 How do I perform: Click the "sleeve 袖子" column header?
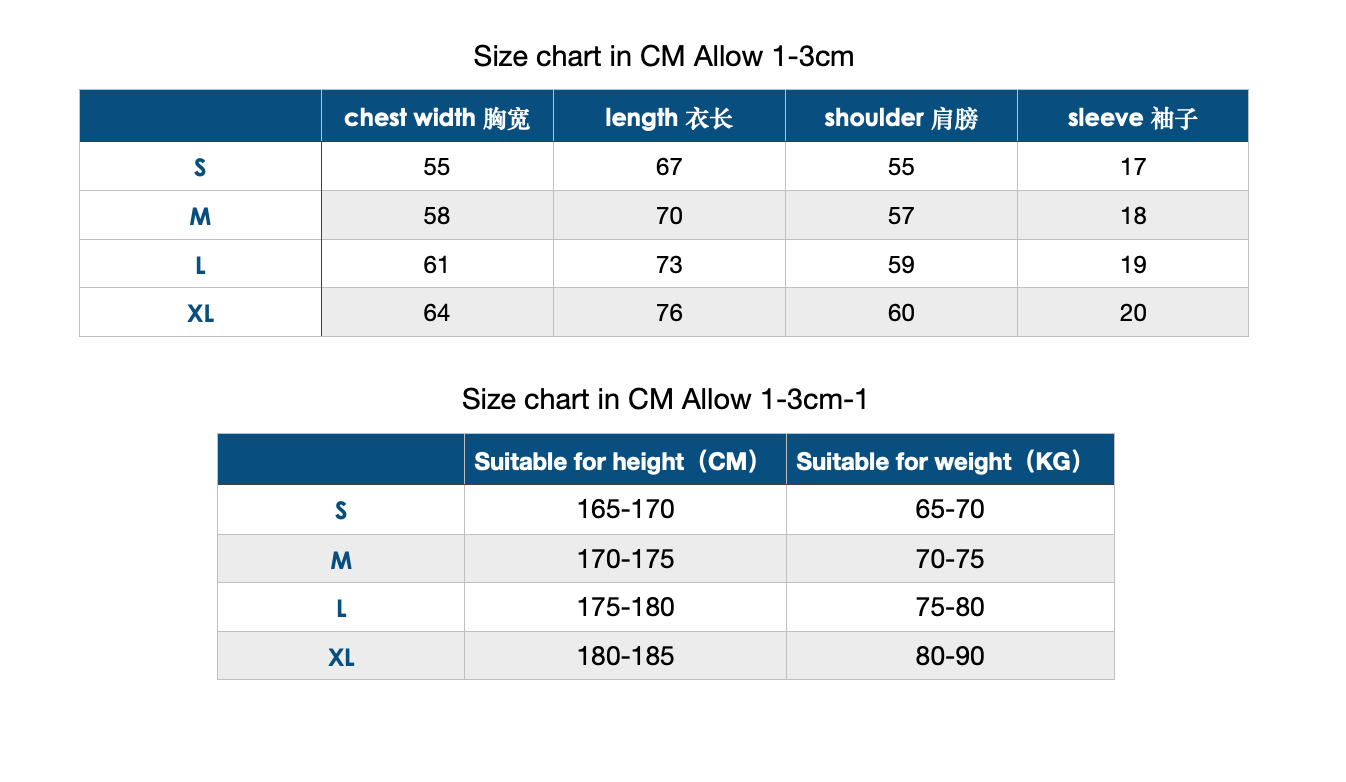tap(1132, 118)
